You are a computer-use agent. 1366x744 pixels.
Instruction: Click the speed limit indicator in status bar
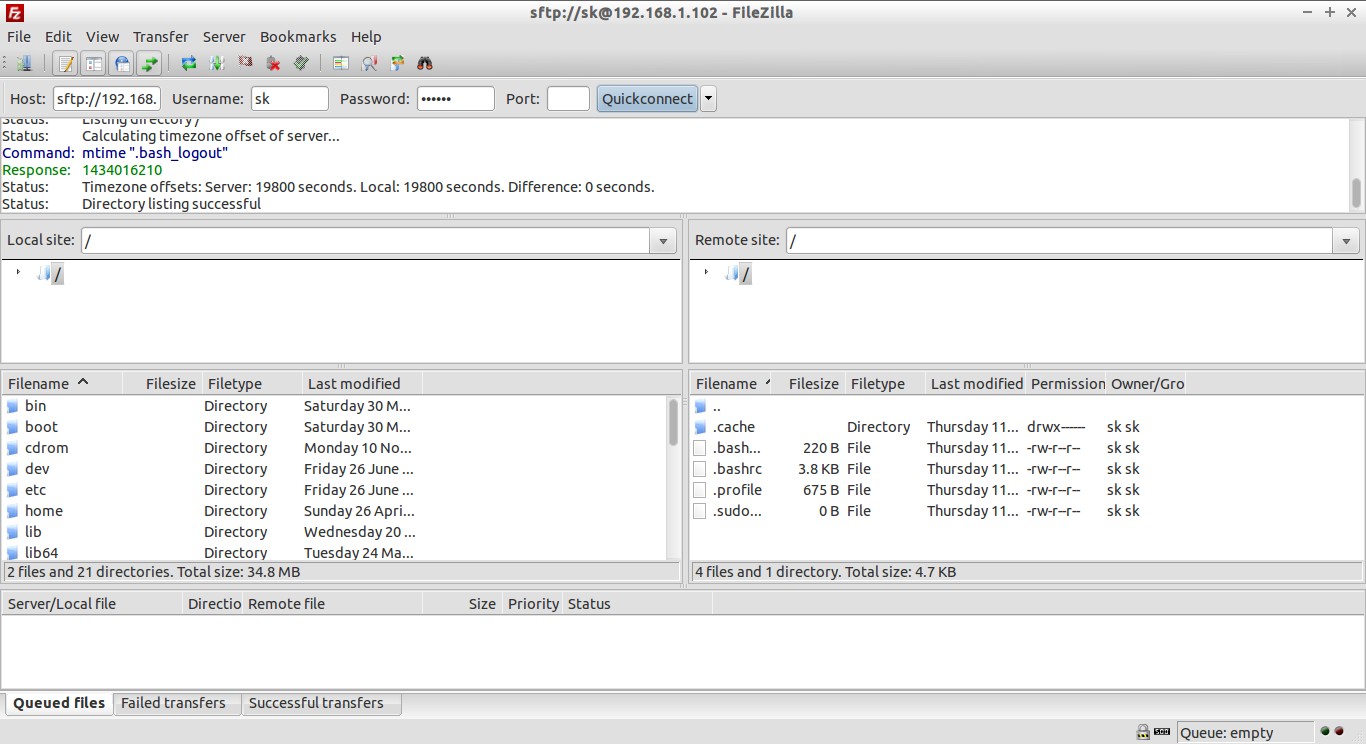pos(1163,732)
